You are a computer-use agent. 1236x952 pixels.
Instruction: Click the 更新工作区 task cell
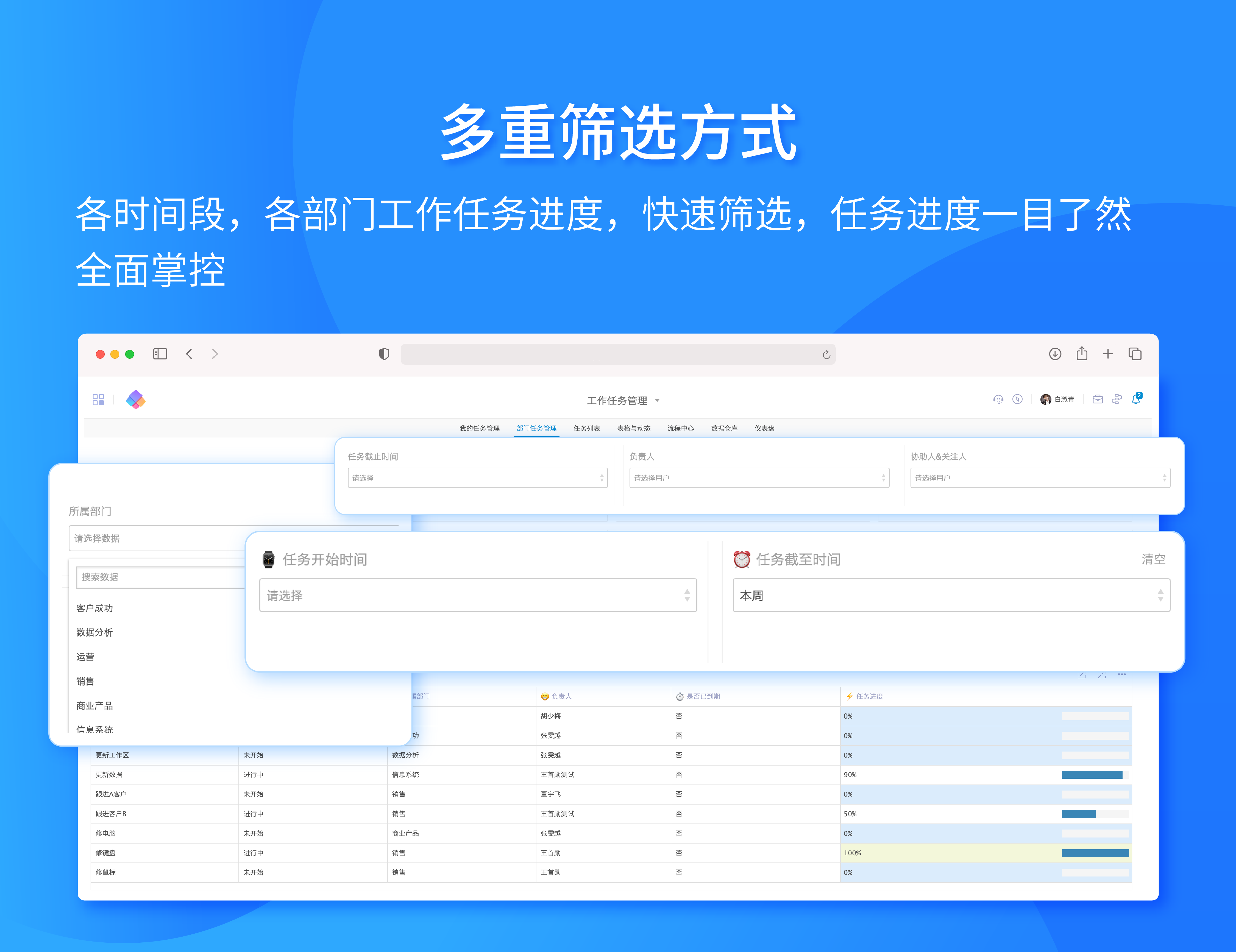[x=165, y=755]
